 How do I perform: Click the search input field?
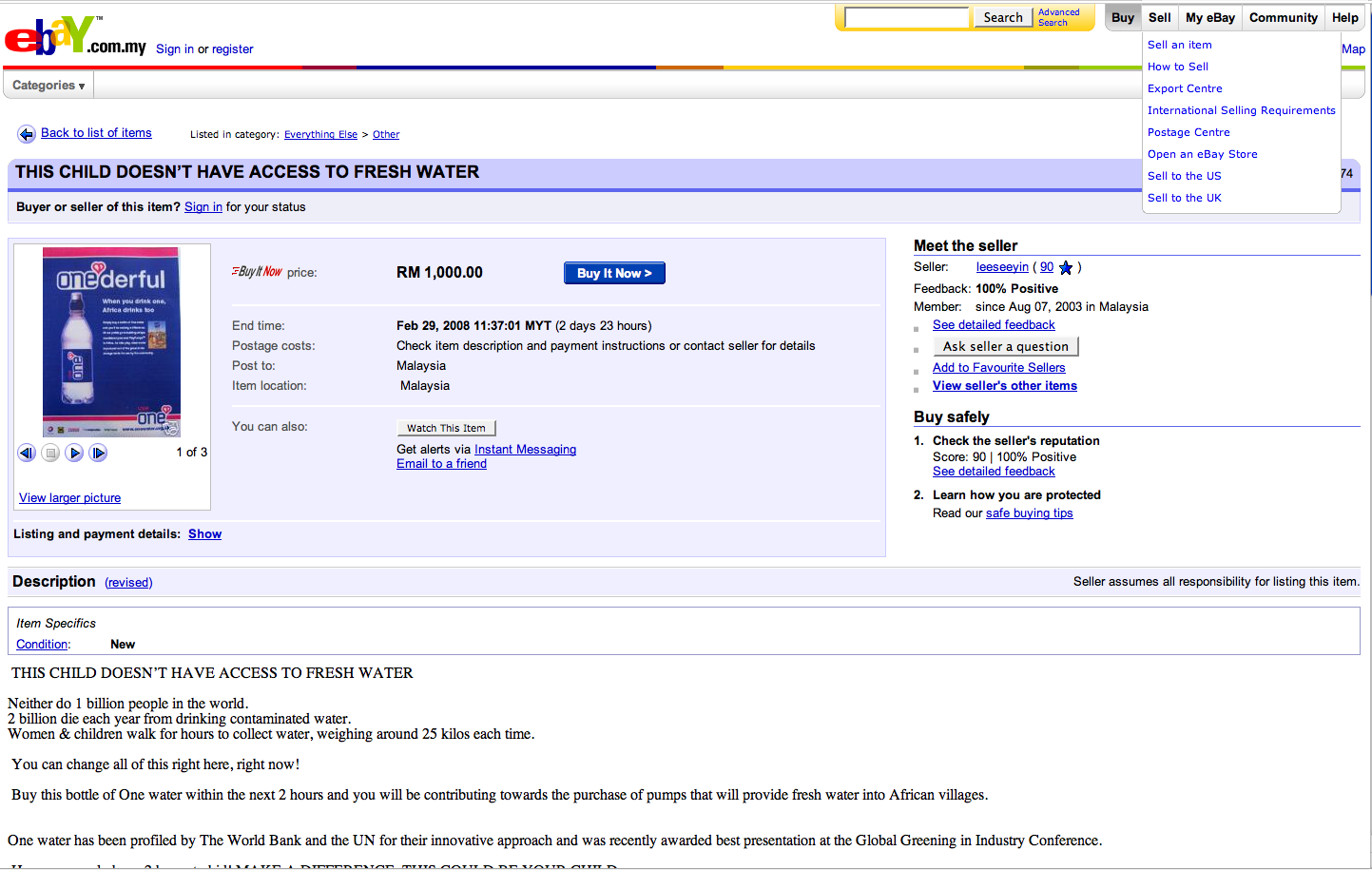coord(907,17)
